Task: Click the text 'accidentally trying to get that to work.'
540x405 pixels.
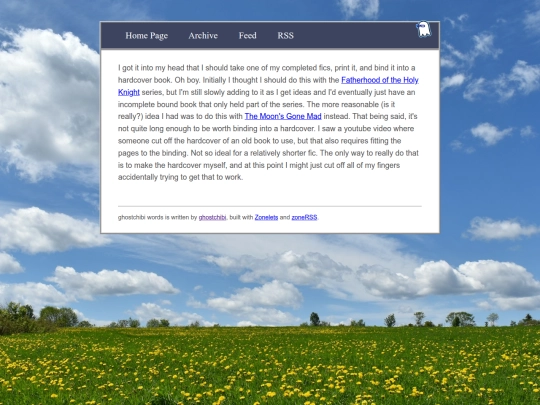Action: coord(180,177)
